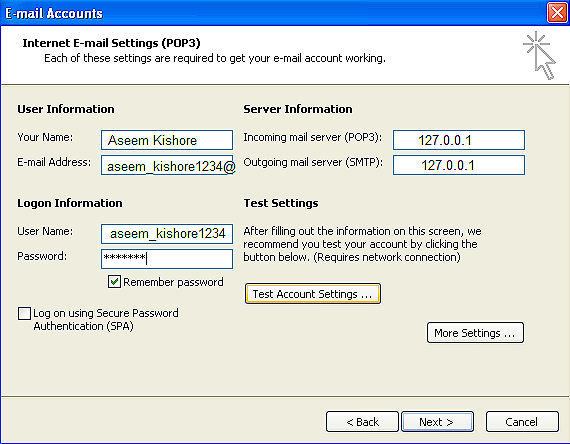The image size is (570, 444).
Task: Click the E-mail Accounts title bar
Action: tap(273, 13)
